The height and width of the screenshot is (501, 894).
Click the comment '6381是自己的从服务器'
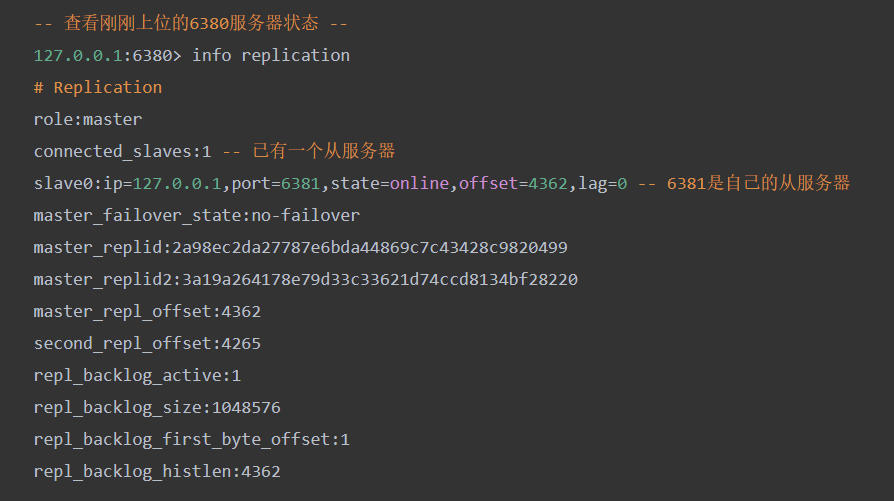point(758,183)
